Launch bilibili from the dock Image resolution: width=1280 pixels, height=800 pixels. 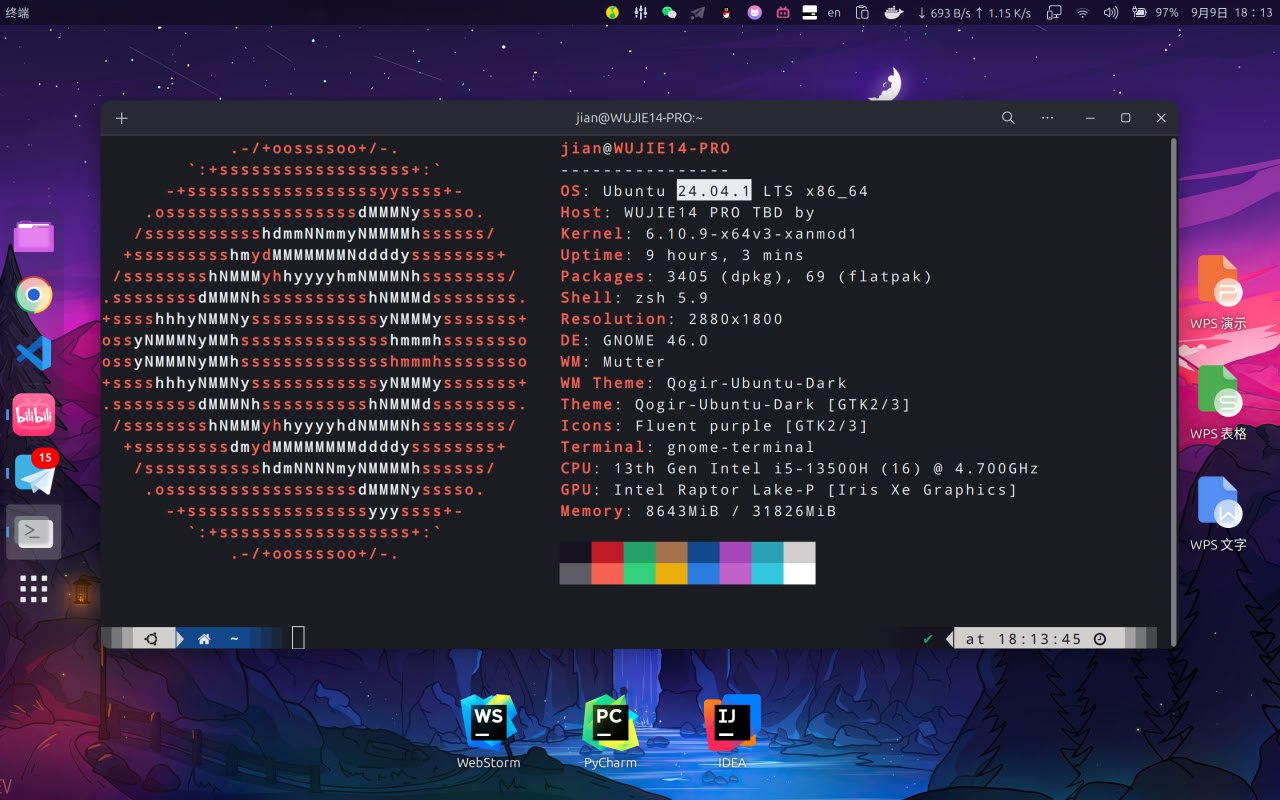click(34, 414)
